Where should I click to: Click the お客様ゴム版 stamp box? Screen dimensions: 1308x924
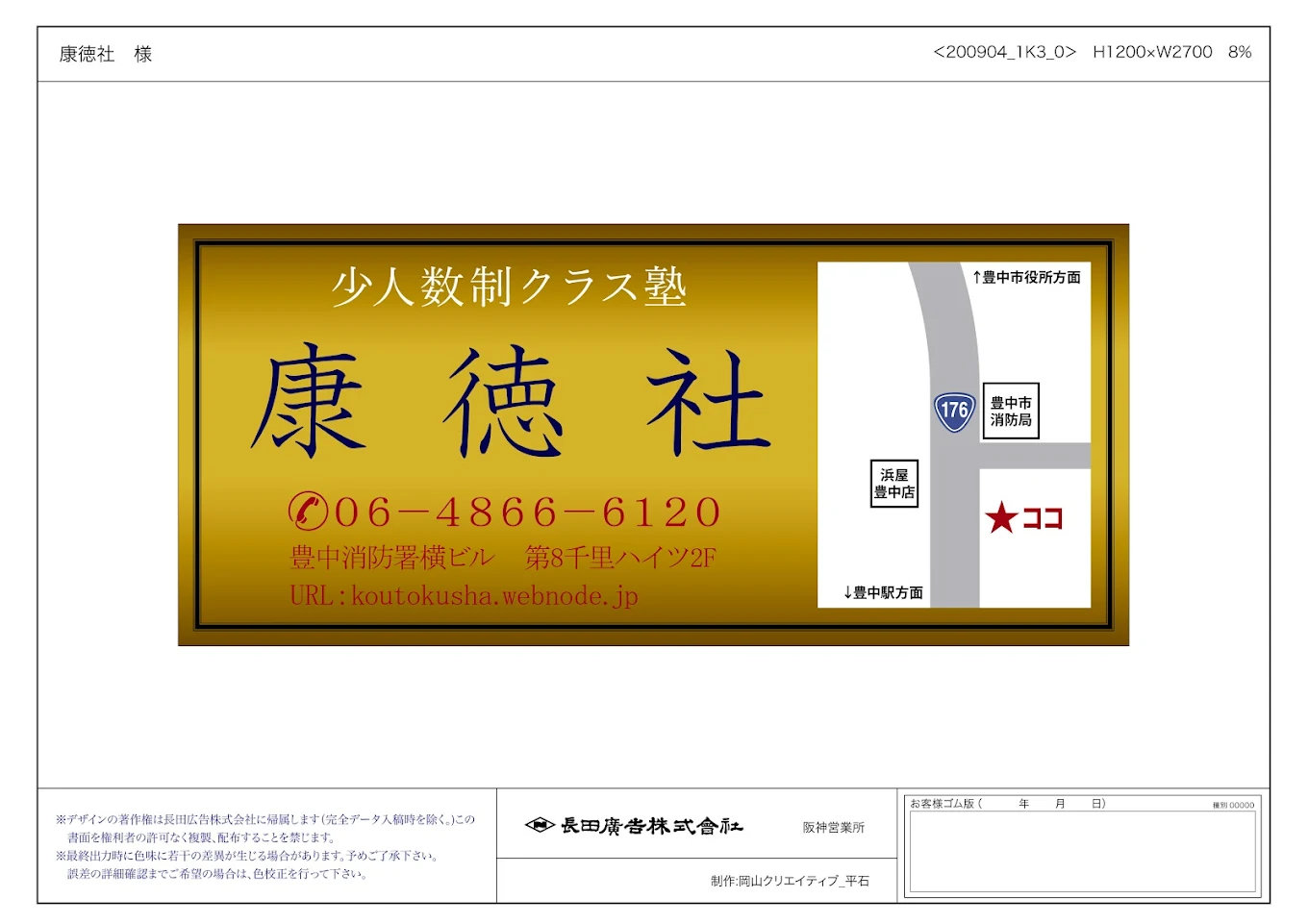1082,850
